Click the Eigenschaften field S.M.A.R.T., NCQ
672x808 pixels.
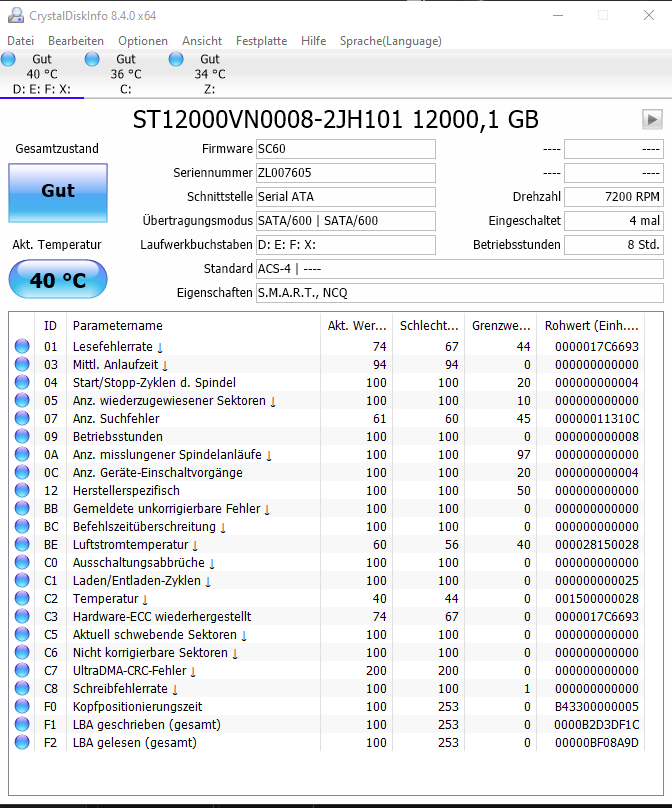[x=460, y=293]
